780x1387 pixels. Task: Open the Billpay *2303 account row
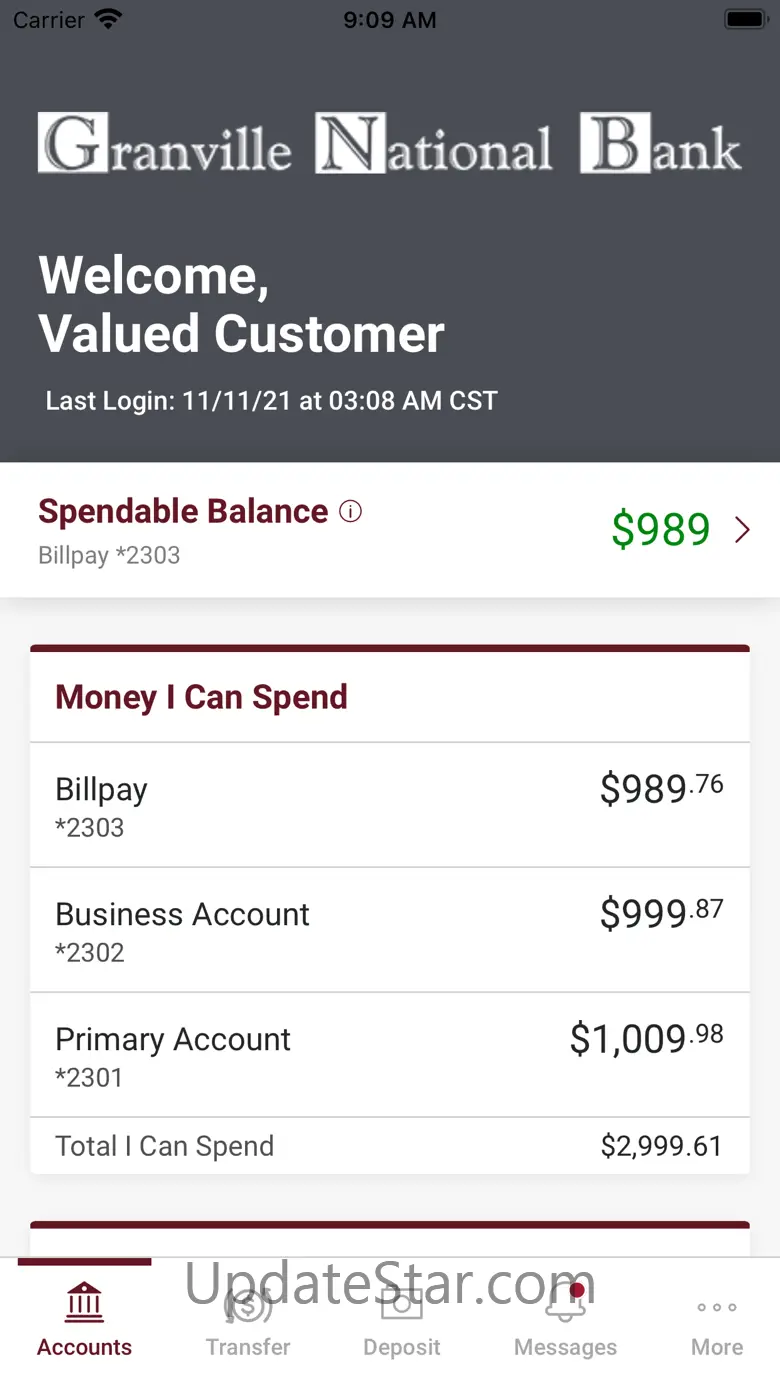pos(390,805)
